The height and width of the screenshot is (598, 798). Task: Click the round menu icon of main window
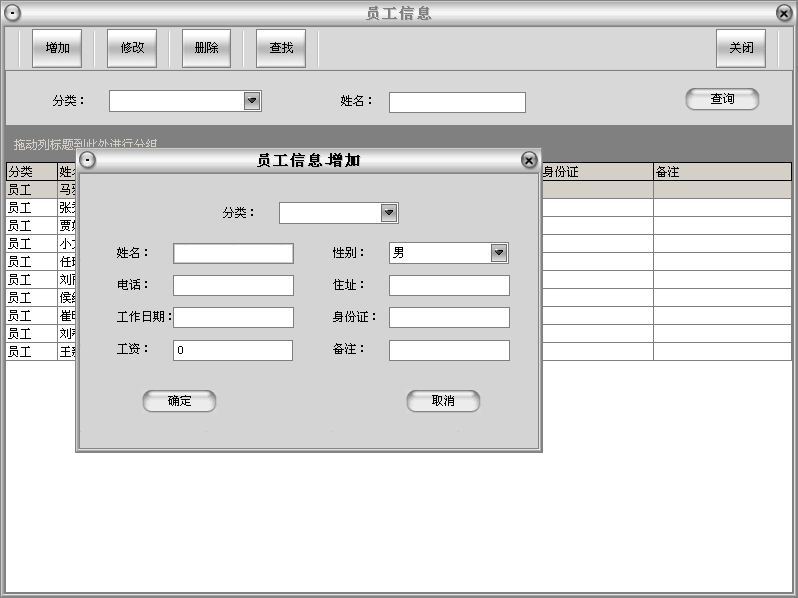(13, 13)
